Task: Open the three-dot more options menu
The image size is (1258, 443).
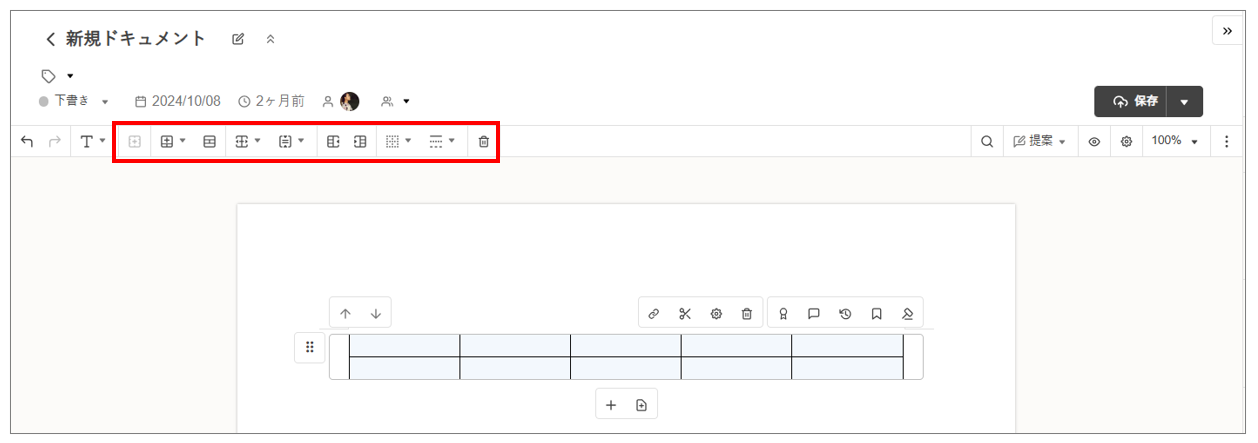Action: (x=1227, y=142)
